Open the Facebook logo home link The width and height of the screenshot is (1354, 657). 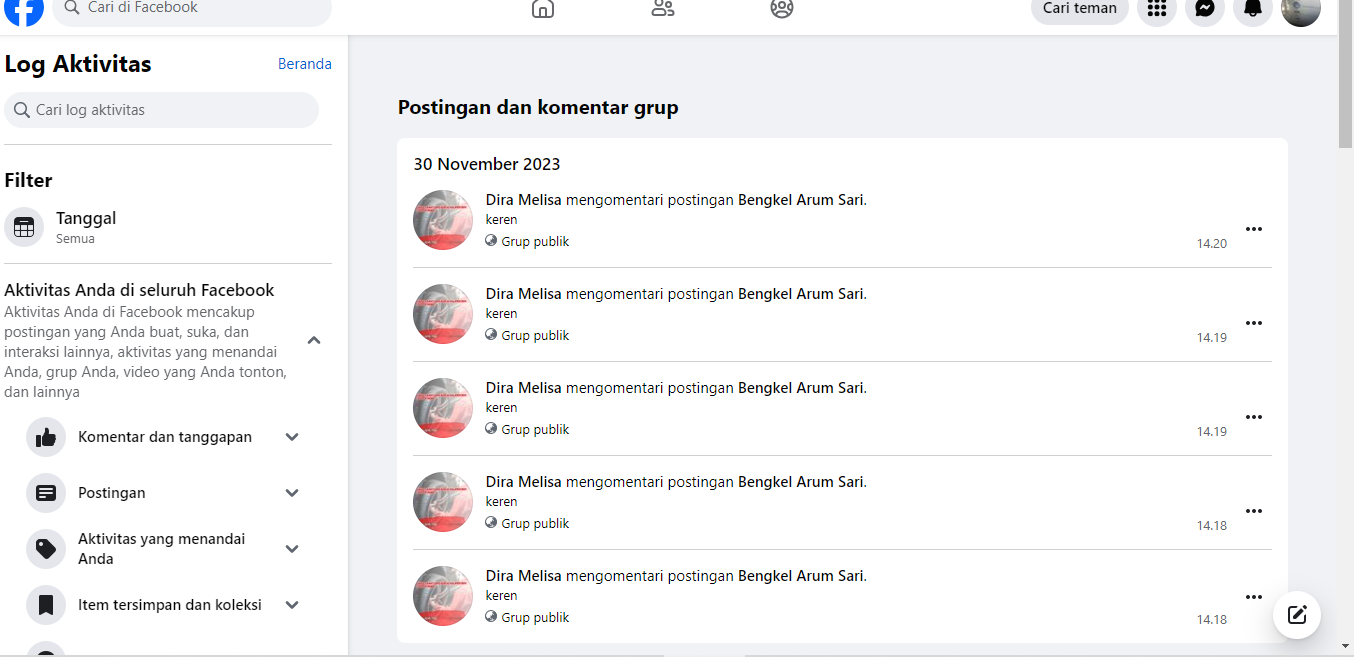click(x=24, y=8)
